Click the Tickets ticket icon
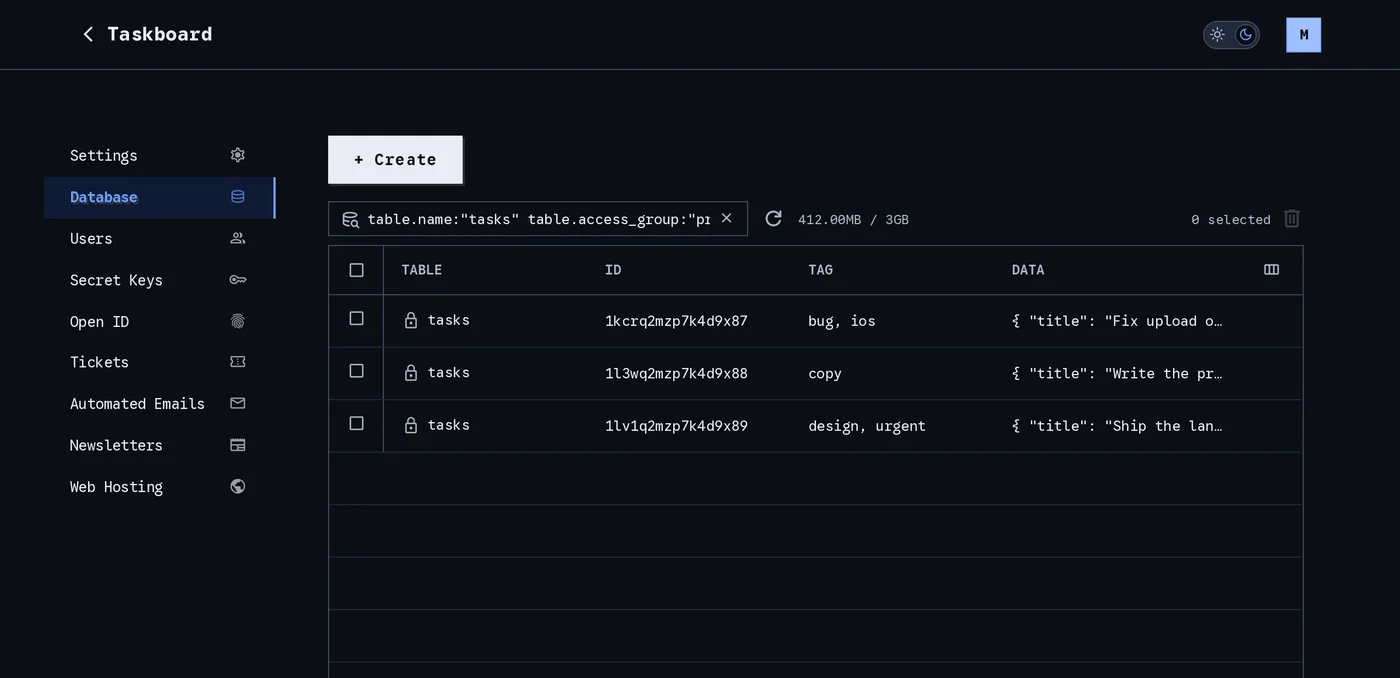This screenshot has width=1400, height=678. coord(237,362)
